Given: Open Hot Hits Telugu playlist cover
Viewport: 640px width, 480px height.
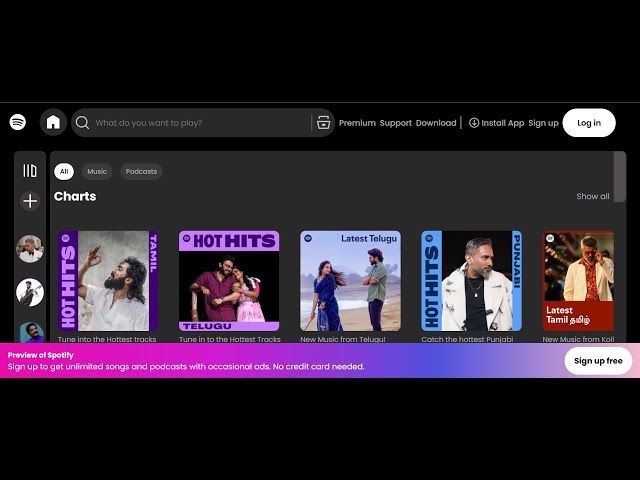Looking at the screenshot, I should 229,281.
